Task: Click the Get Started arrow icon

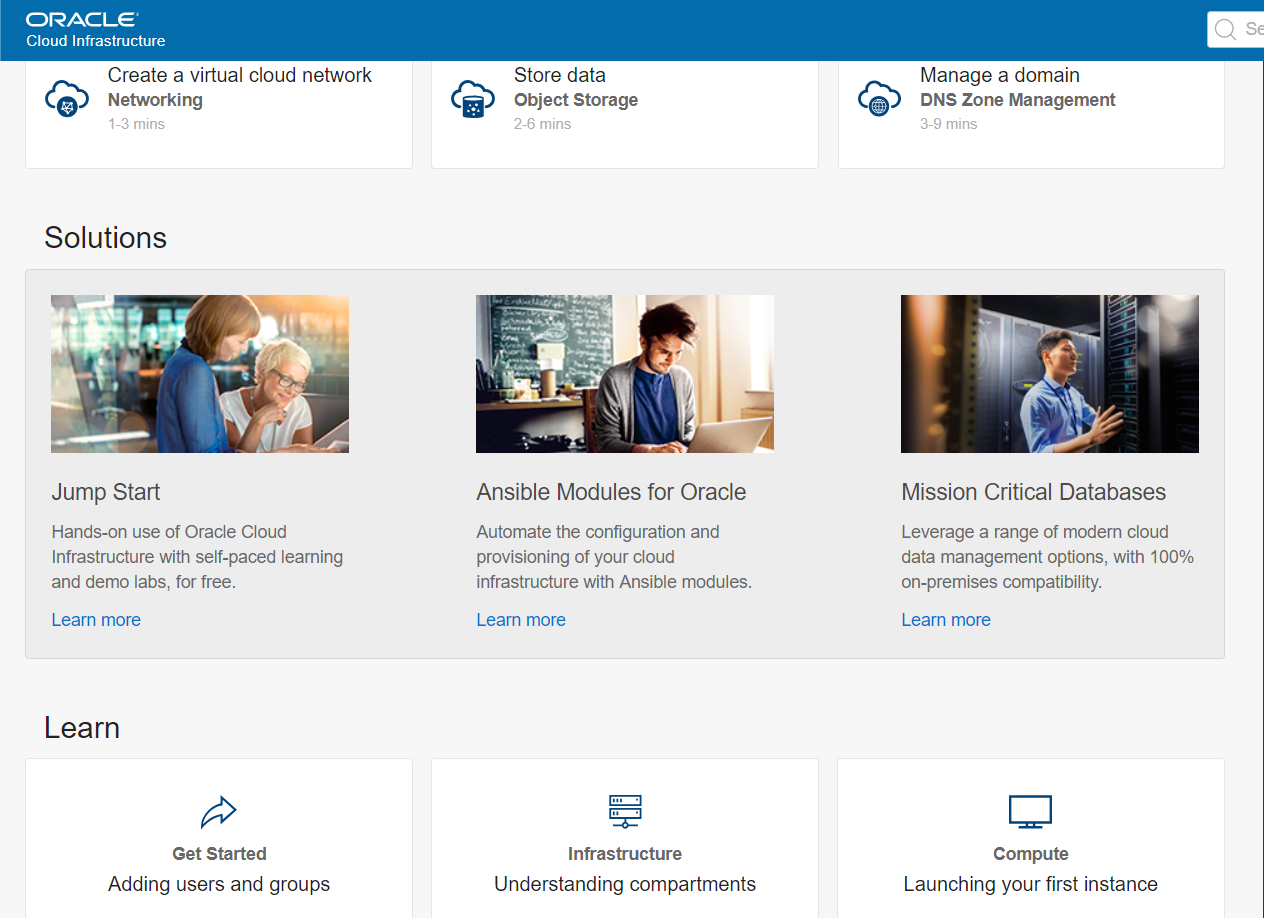Action: click(x=218, y=812)
